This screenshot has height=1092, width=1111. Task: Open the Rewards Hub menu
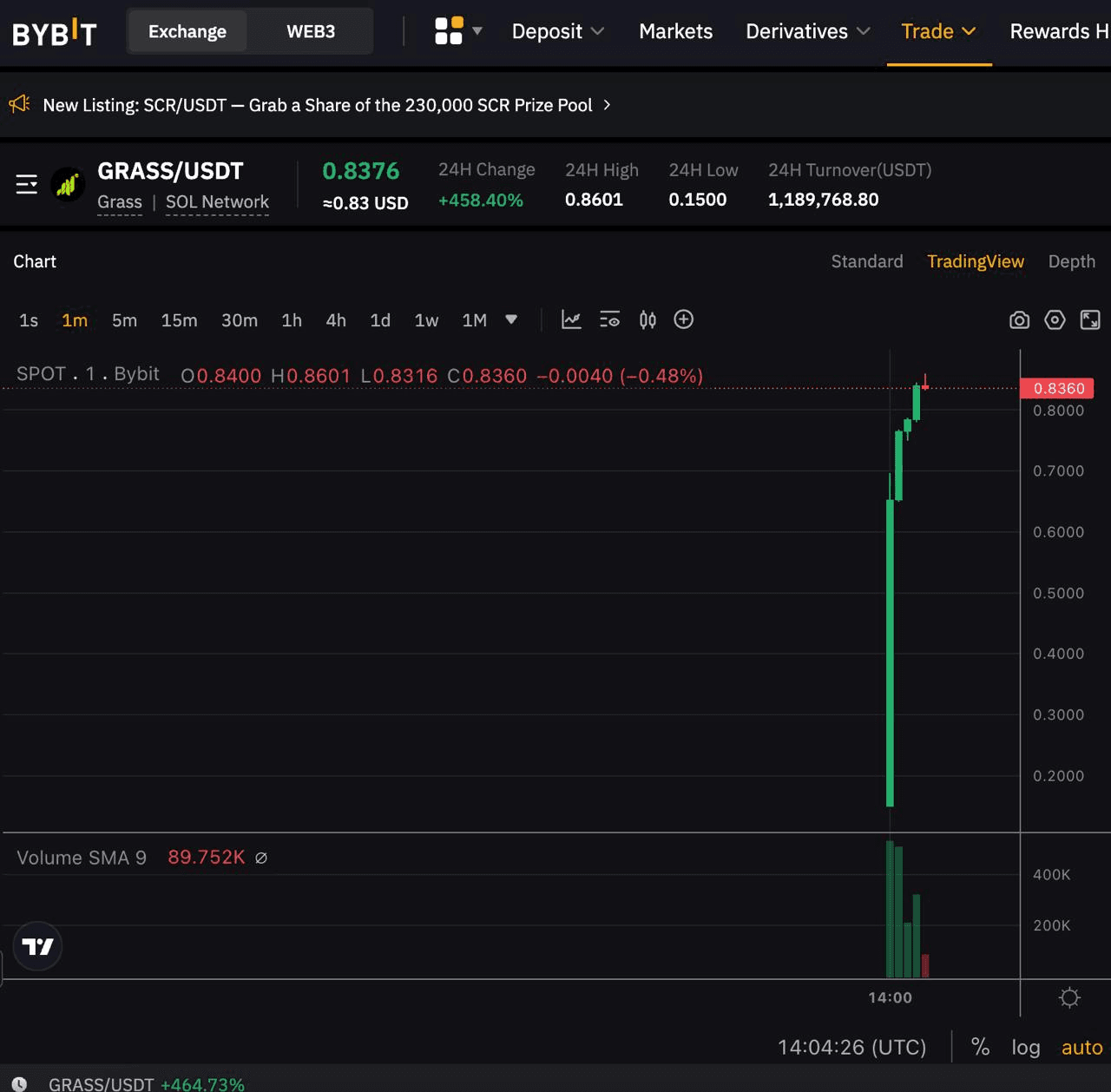(x=1060, y=31)
